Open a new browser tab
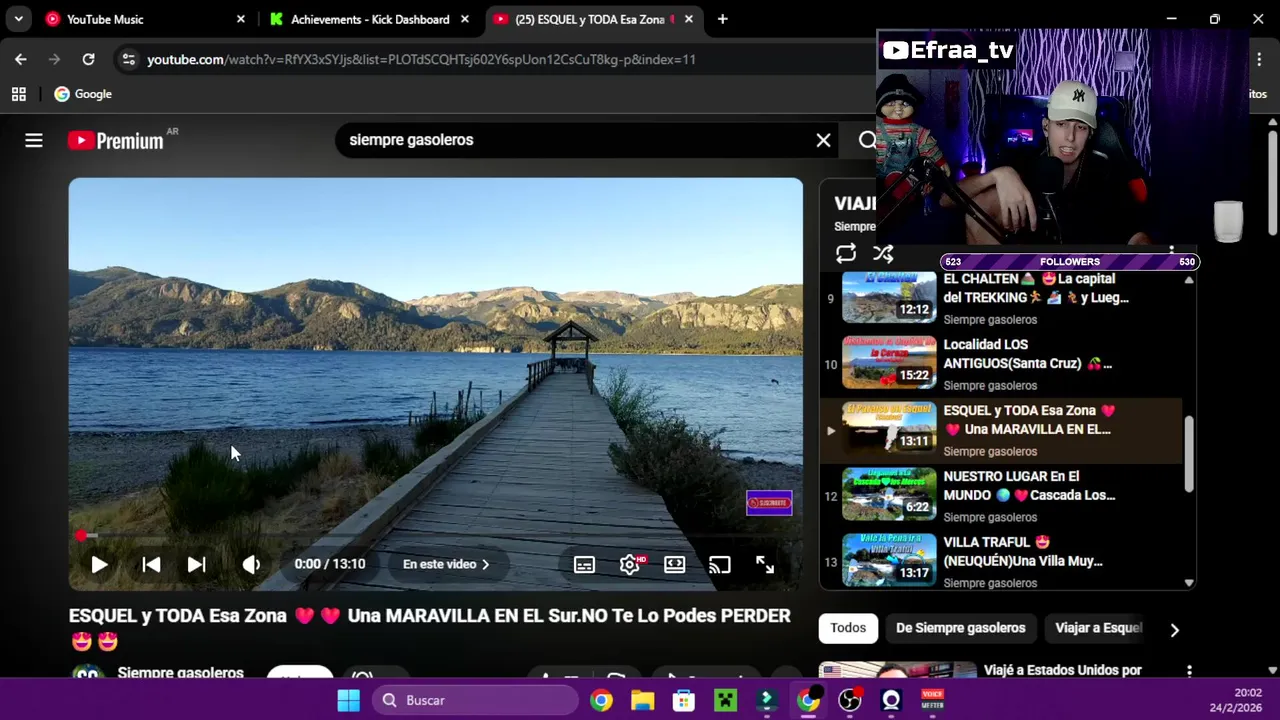This screenshot has height=720, width=1280. click(722, 19)
